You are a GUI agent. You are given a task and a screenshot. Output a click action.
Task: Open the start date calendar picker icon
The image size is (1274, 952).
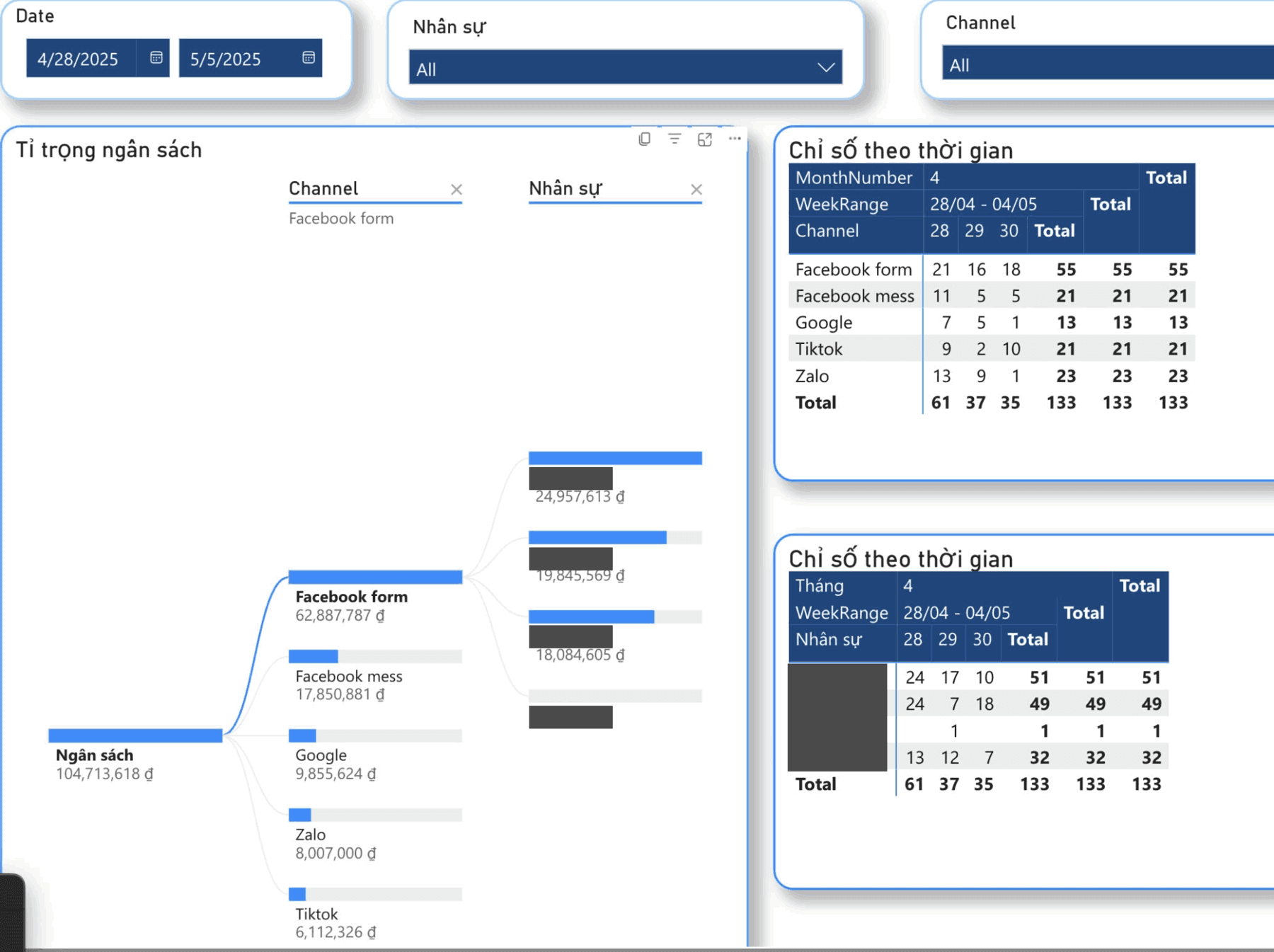[156, 57]
